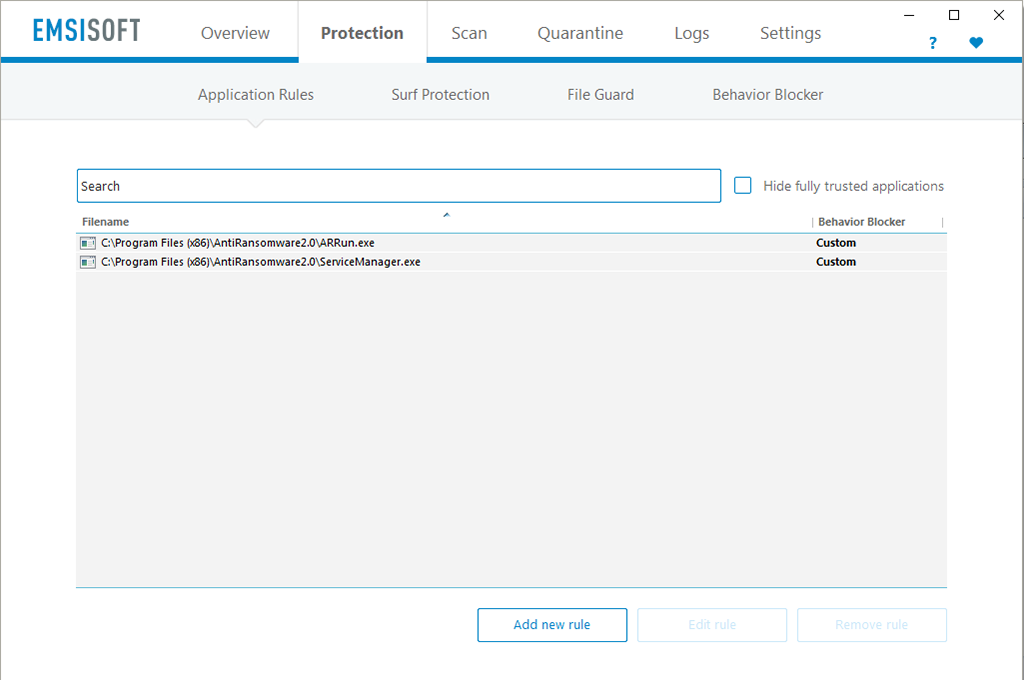Open the Settings tab
This screenshot has width=1024, height=680.
(x=790, y=33)
